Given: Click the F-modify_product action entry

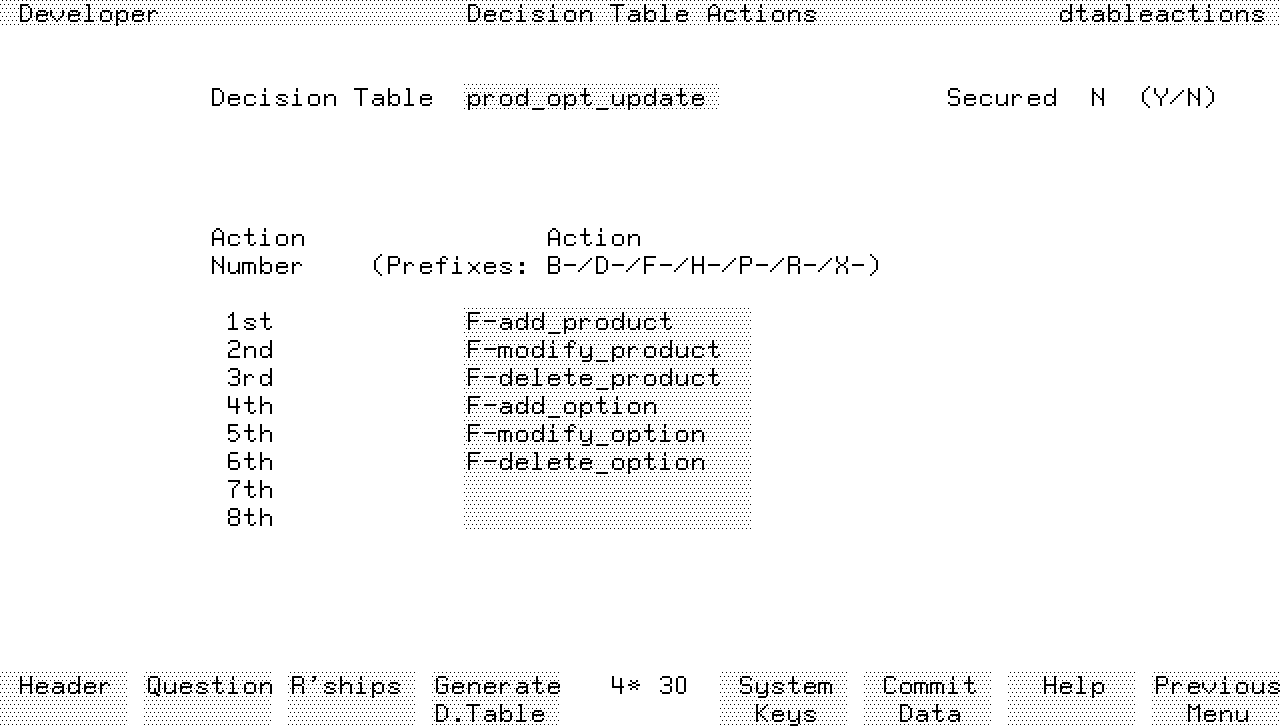Looking at the screenshot, I should pos(606,350).
